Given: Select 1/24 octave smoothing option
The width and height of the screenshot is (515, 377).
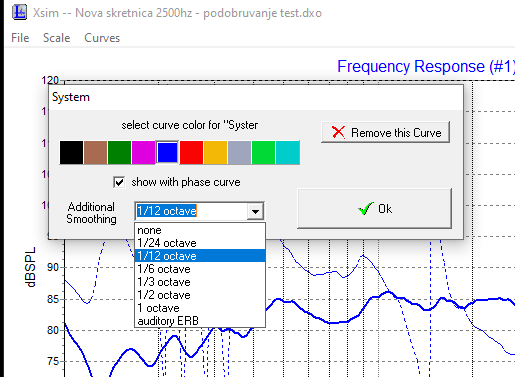Looking at the screenshot, I should click(200, 243).
